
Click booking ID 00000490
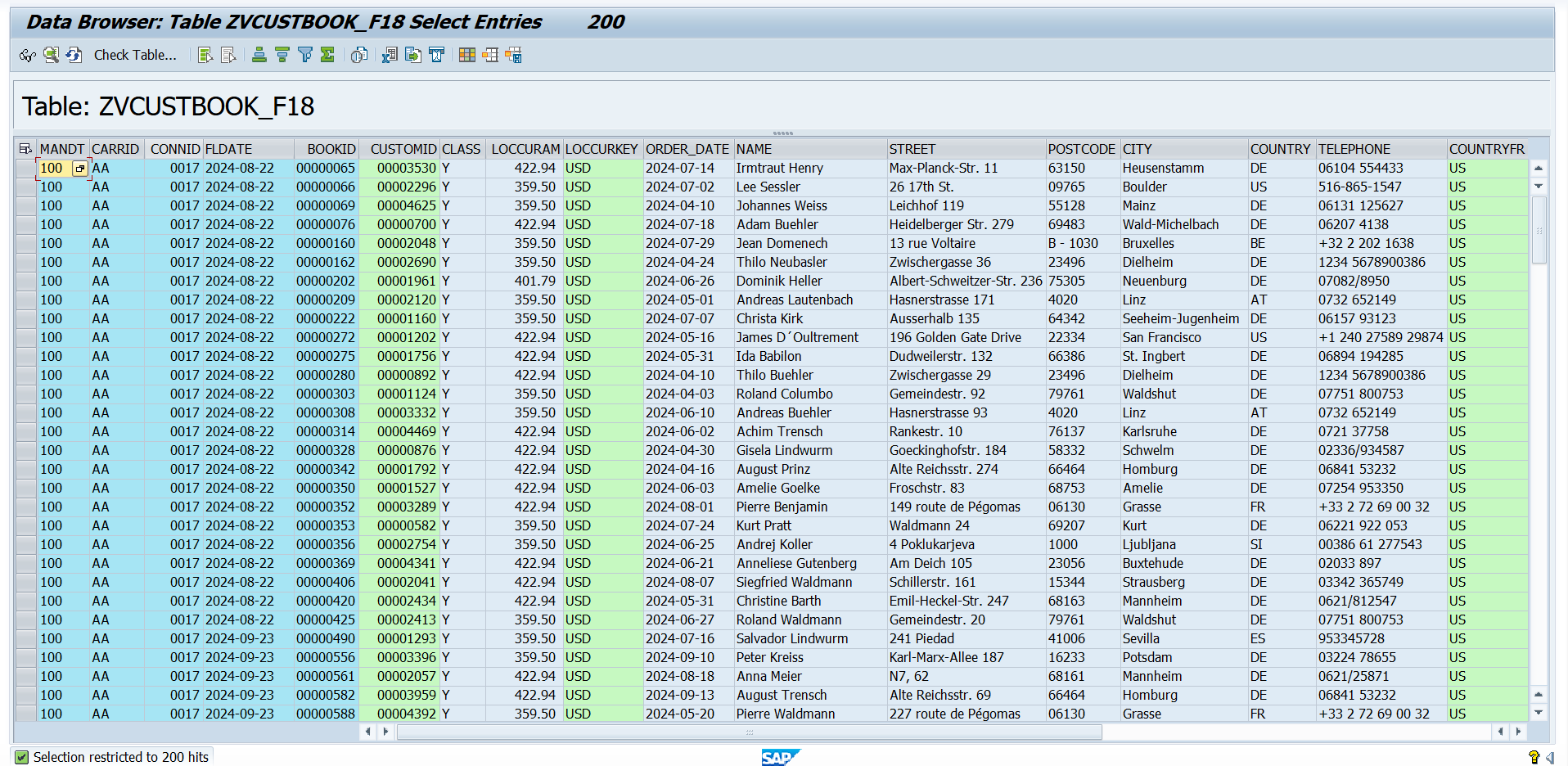click(326, 638)
